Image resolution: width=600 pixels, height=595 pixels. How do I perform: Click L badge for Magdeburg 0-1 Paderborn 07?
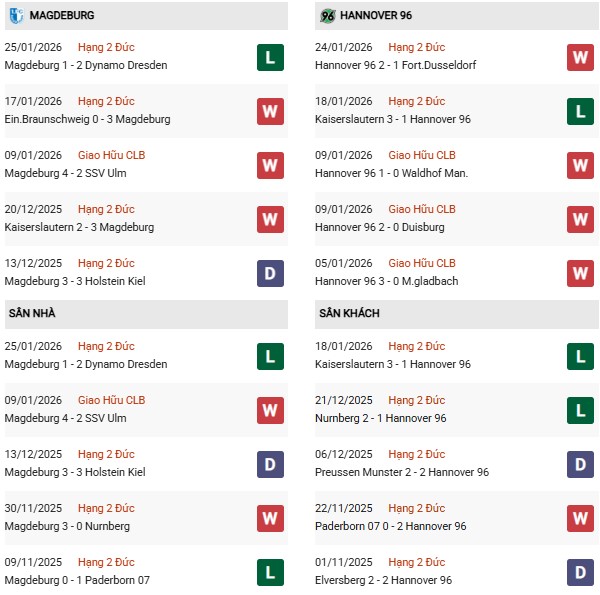270,572
